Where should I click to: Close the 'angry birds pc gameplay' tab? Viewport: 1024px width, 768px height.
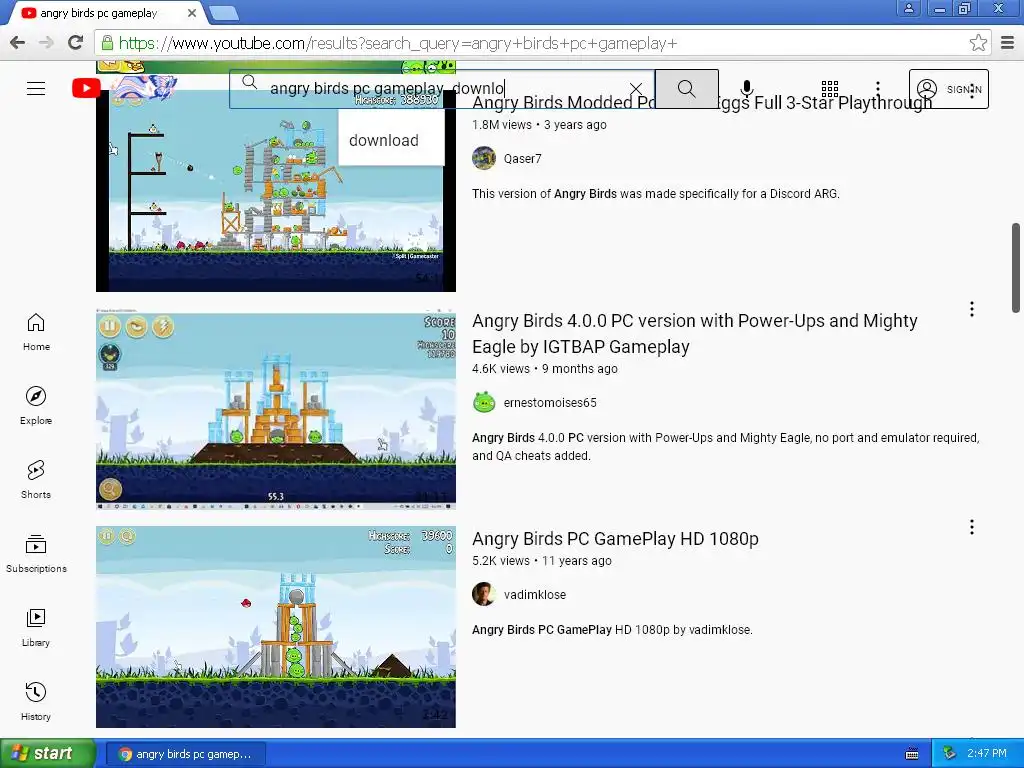(191, 13)
